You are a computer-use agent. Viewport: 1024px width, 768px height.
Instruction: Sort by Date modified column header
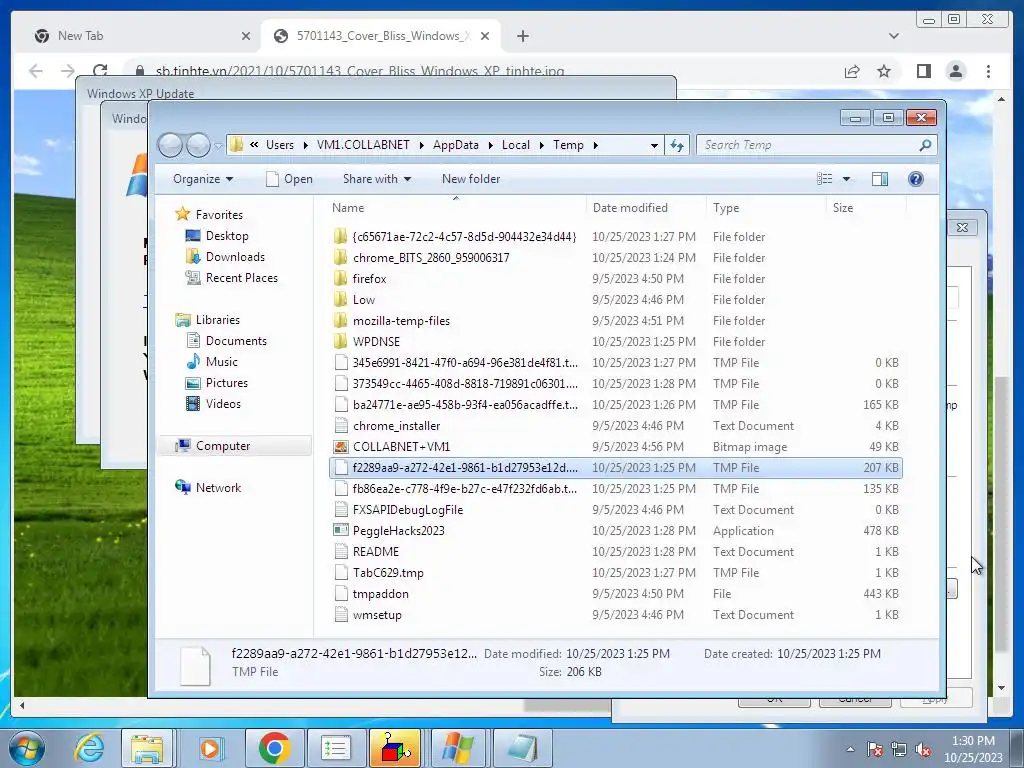(x=646, y=208)
